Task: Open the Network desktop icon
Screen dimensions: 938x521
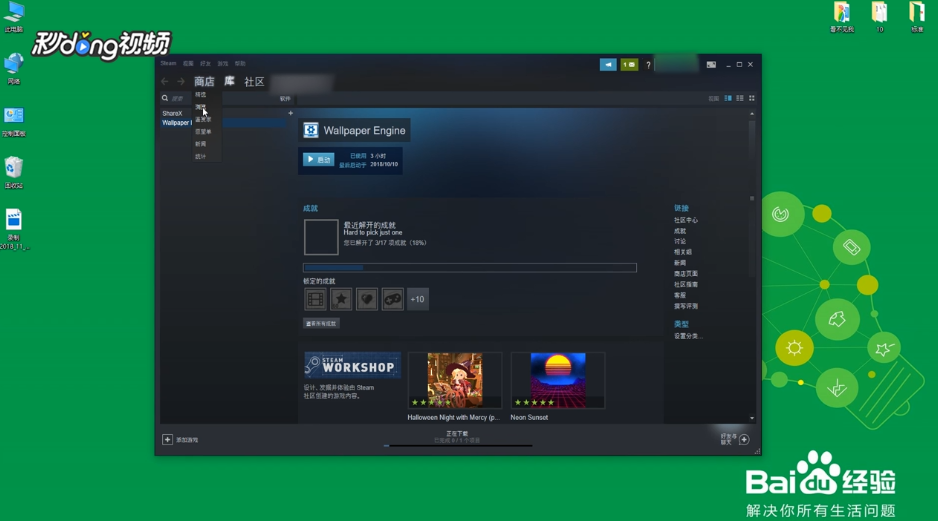Action: coord(14,68)
